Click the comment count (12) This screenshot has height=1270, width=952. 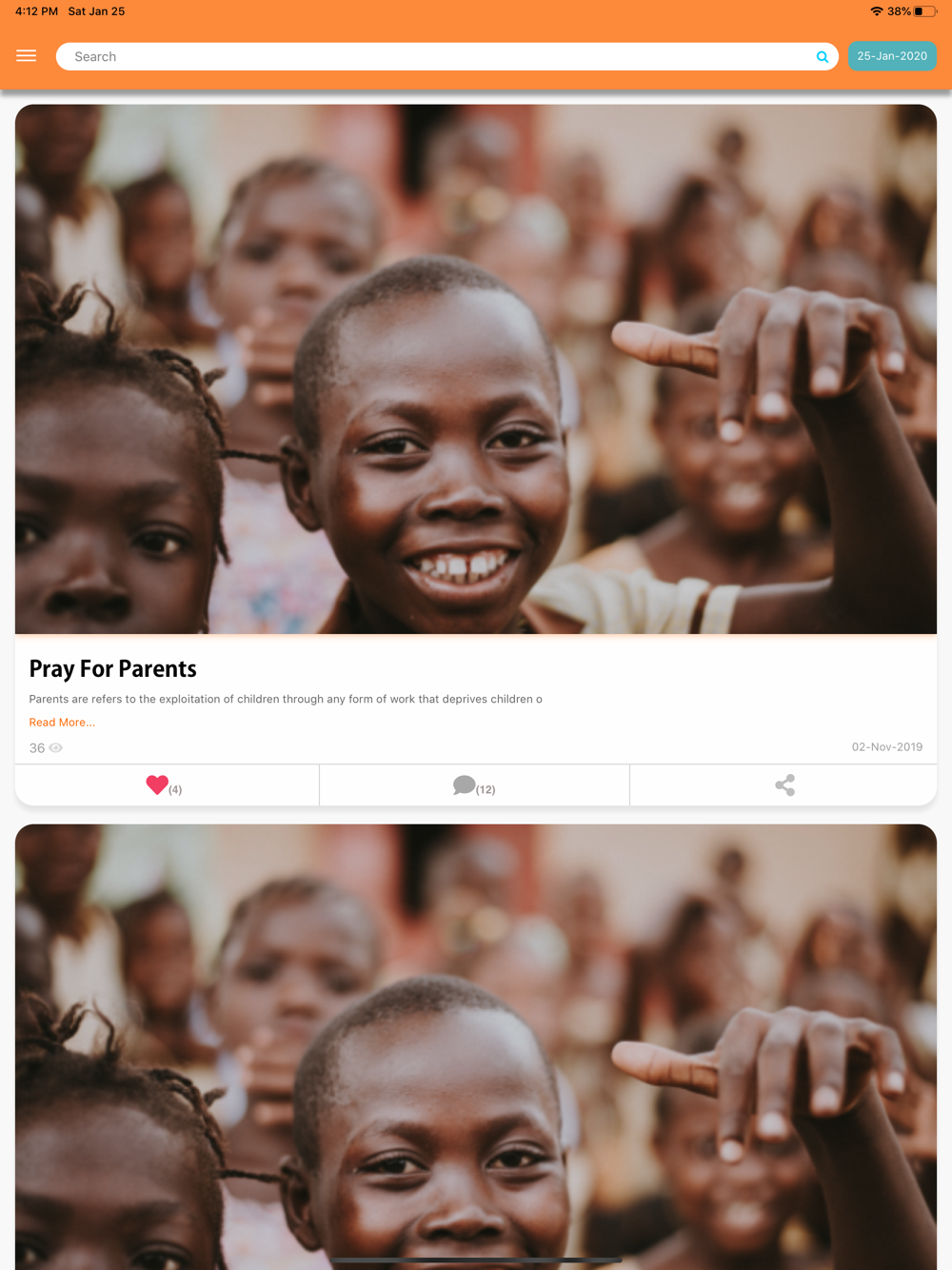[486, 789]
